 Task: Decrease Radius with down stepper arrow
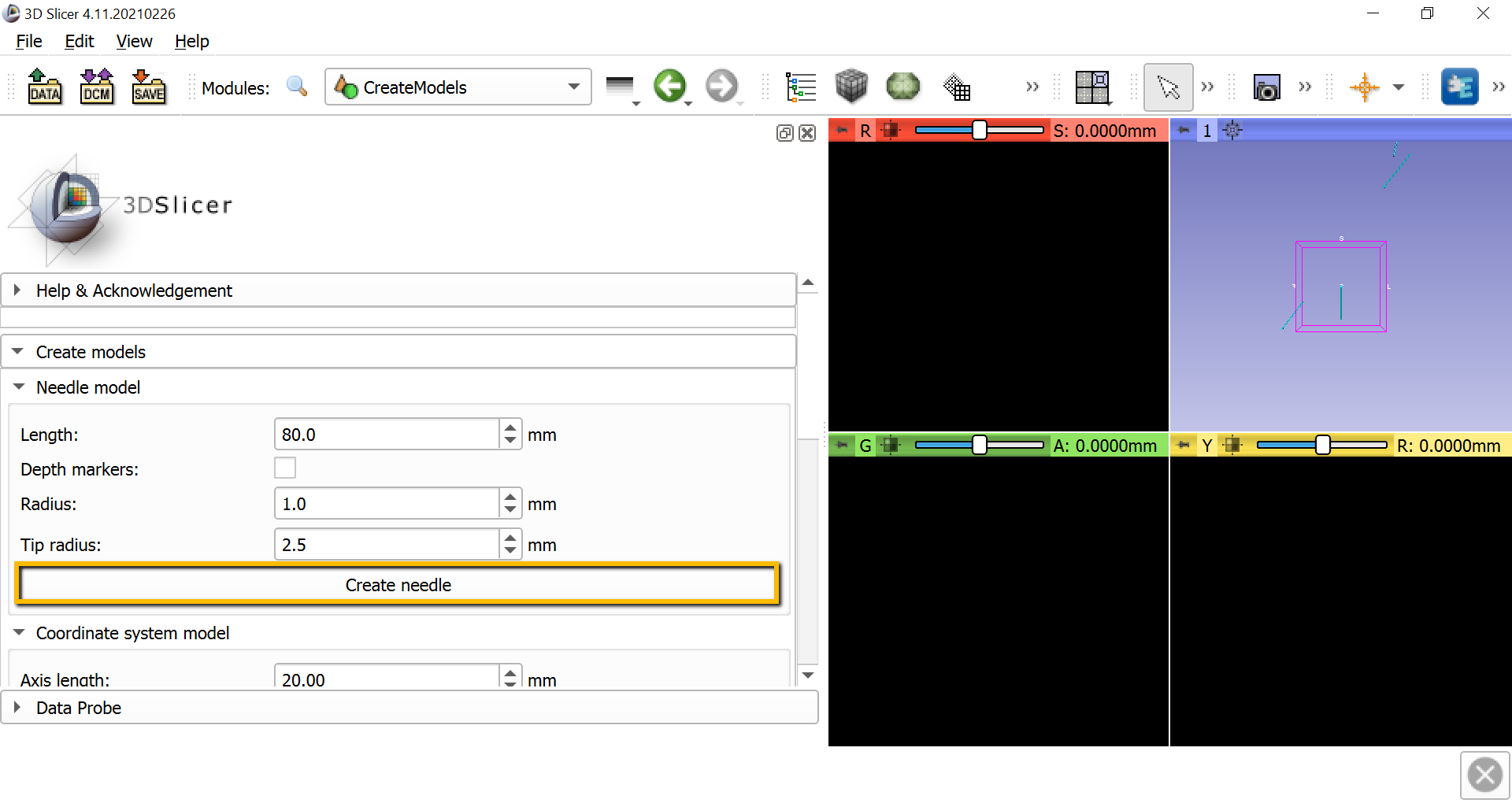(510, 511)
